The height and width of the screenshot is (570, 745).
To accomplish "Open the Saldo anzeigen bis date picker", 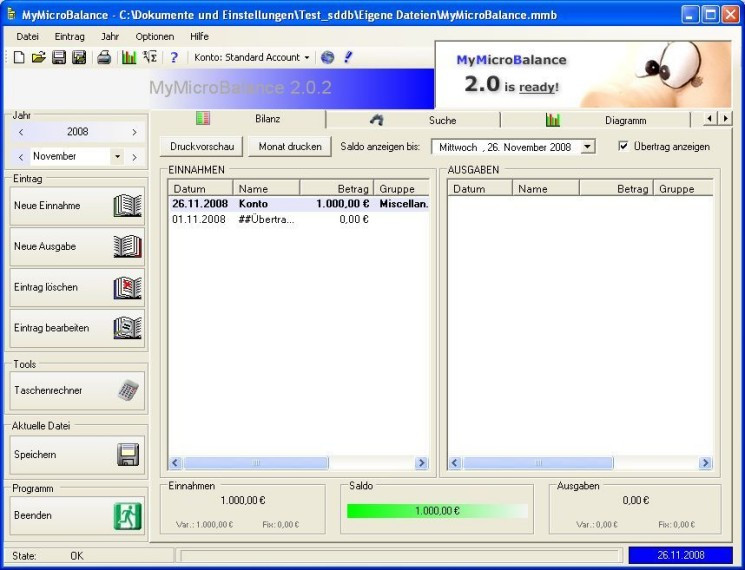I will click(587, 147).
